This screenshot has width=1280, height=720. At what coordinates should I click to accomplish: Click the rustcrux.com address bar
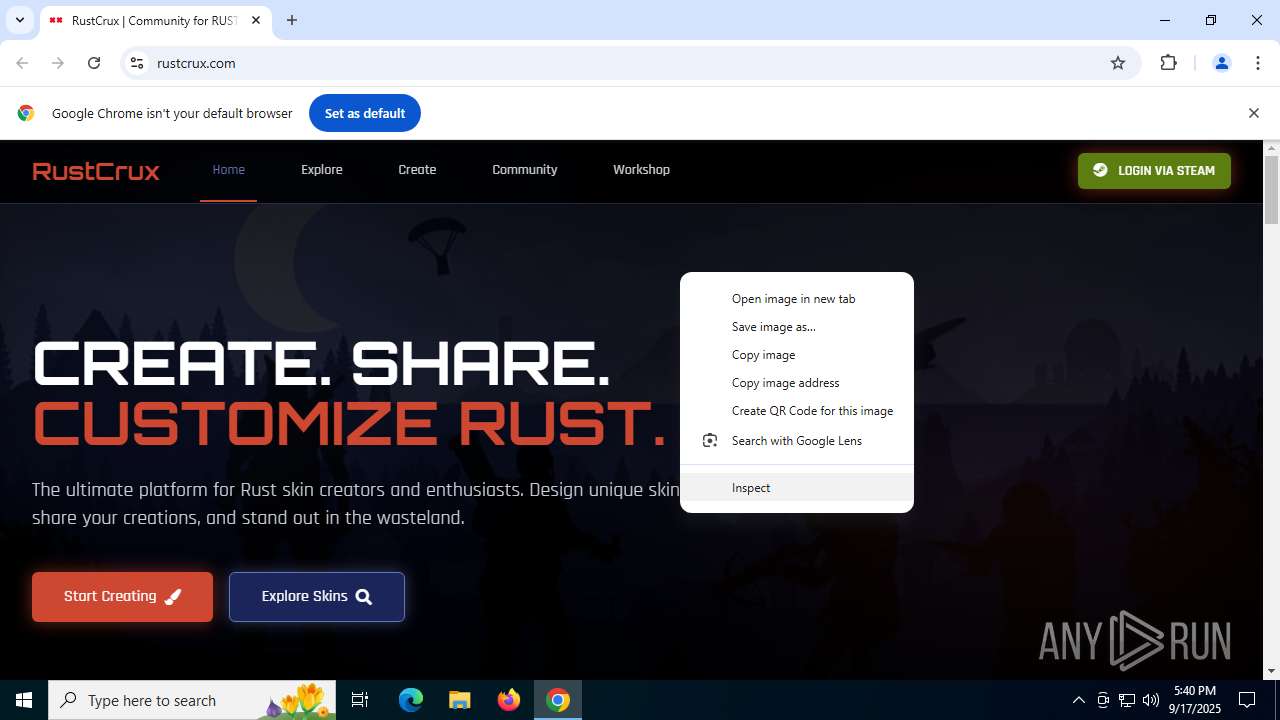point(630,63)
